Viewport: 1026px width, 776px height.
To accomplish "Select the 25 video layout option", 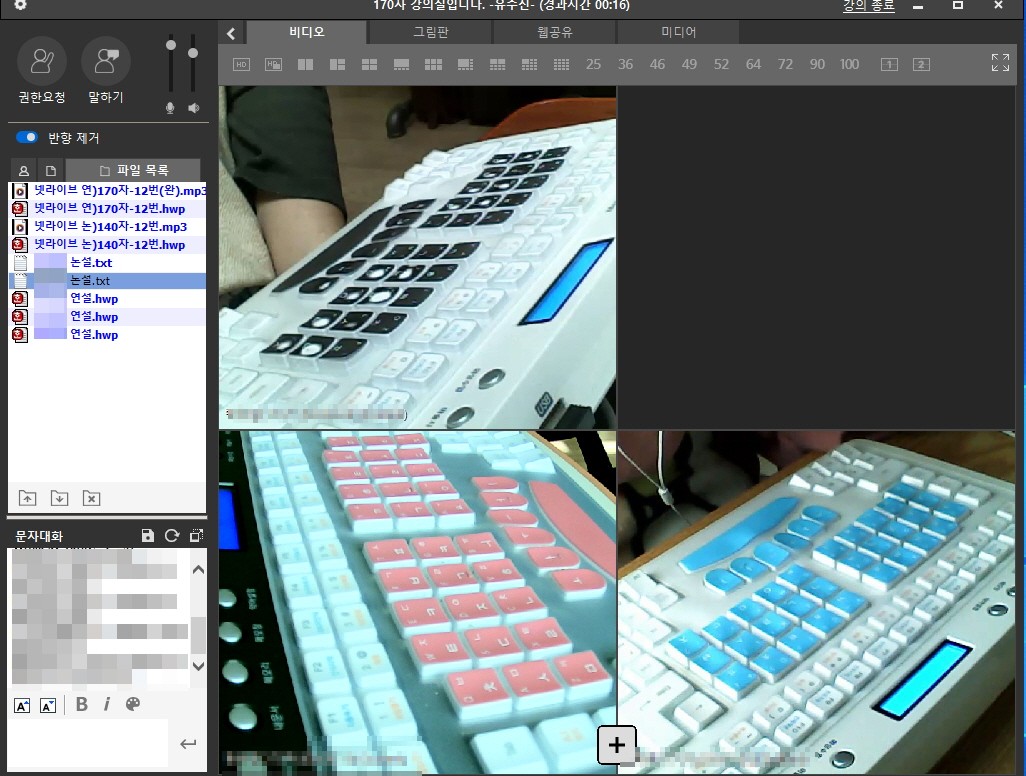I will [594, 64].
